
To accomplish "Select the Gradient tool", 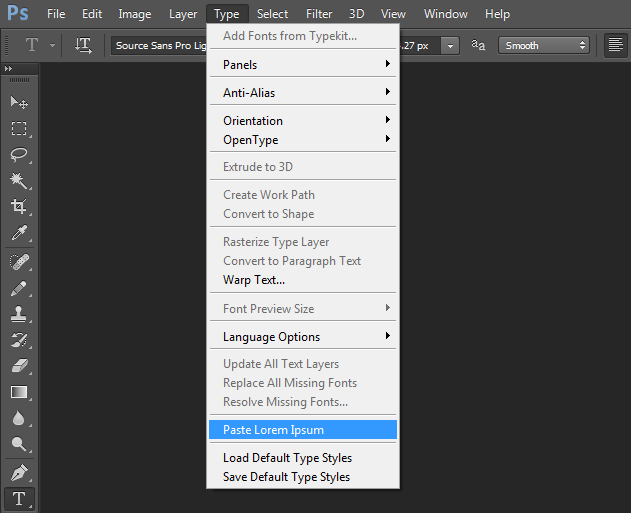I will click(x=19, y=392).
